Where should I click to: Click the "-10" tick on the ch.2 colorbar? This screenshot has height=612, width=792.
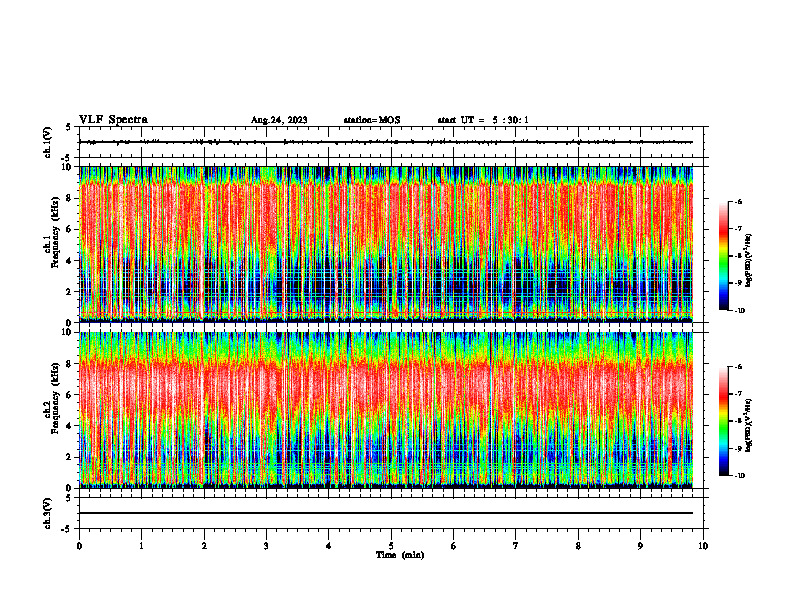coord(739,476)
